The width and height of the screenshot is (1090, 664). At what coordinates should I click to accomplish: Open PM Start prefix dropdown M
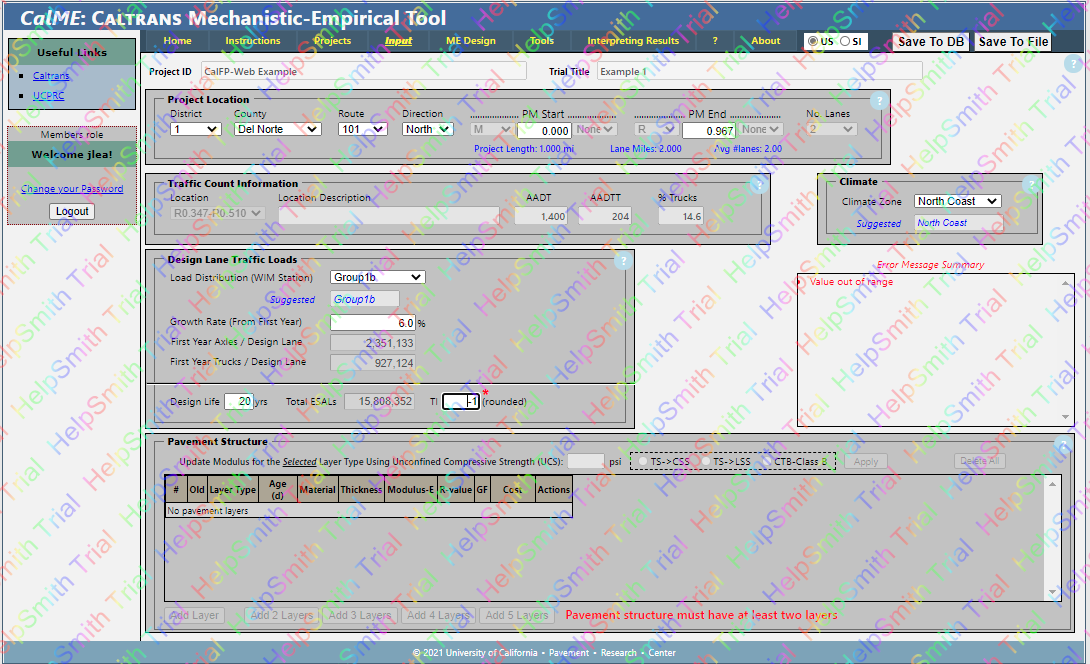(491, 129)
